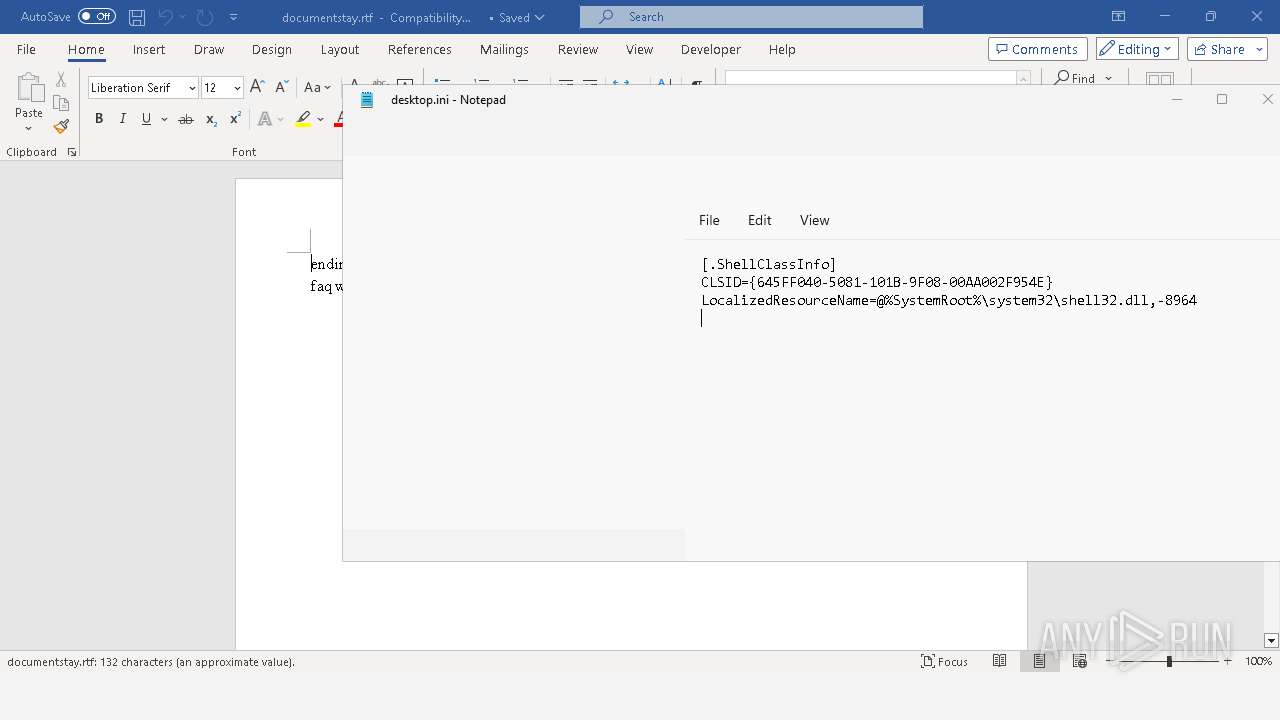Click the Redo icon in Word
Viewport: 1280px width, 720px height.
click(204, 17)
